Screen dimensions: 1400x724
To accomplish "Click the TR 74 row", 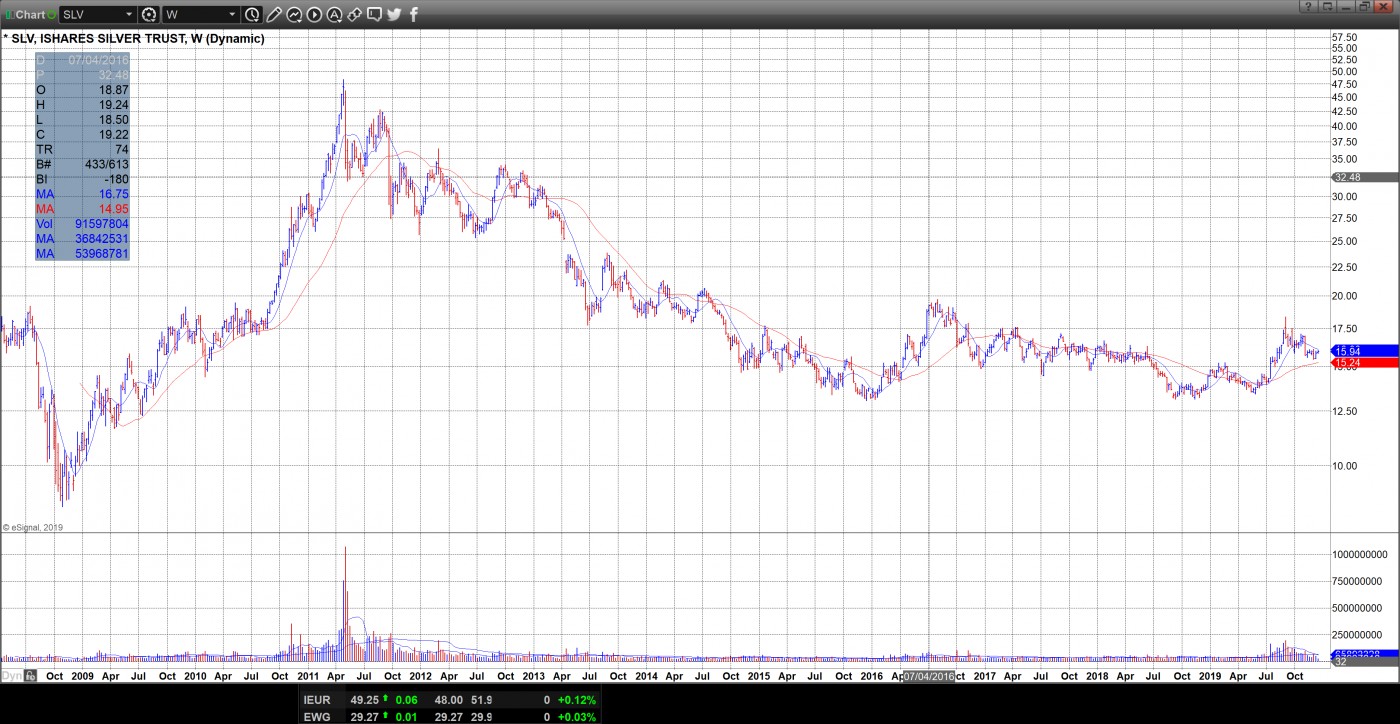I will [82, 149].
